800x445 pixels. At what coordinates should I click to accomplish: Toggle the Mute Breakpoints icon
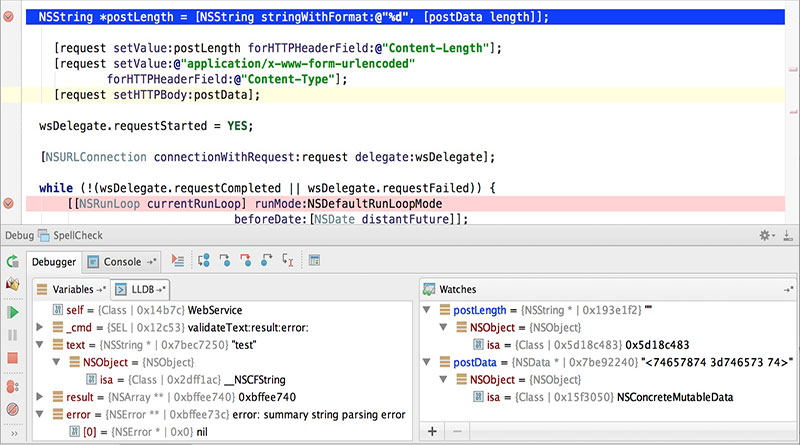tap(13, 409)
